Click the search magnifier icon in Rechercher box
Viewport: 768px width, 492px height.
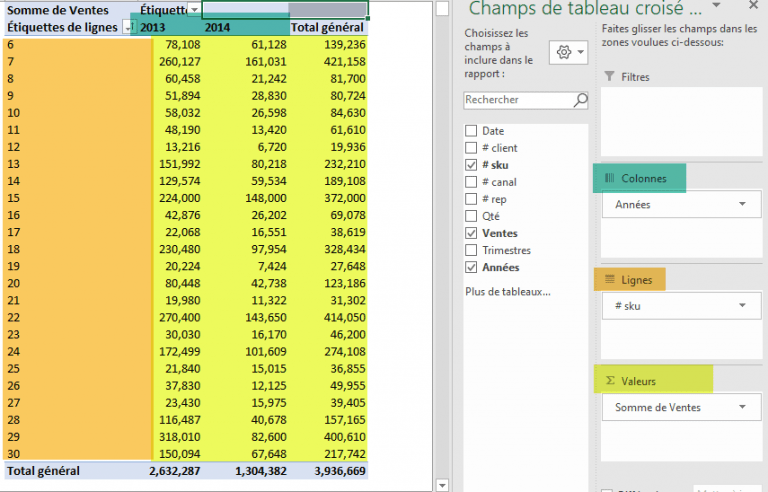(x=580, y=100)
